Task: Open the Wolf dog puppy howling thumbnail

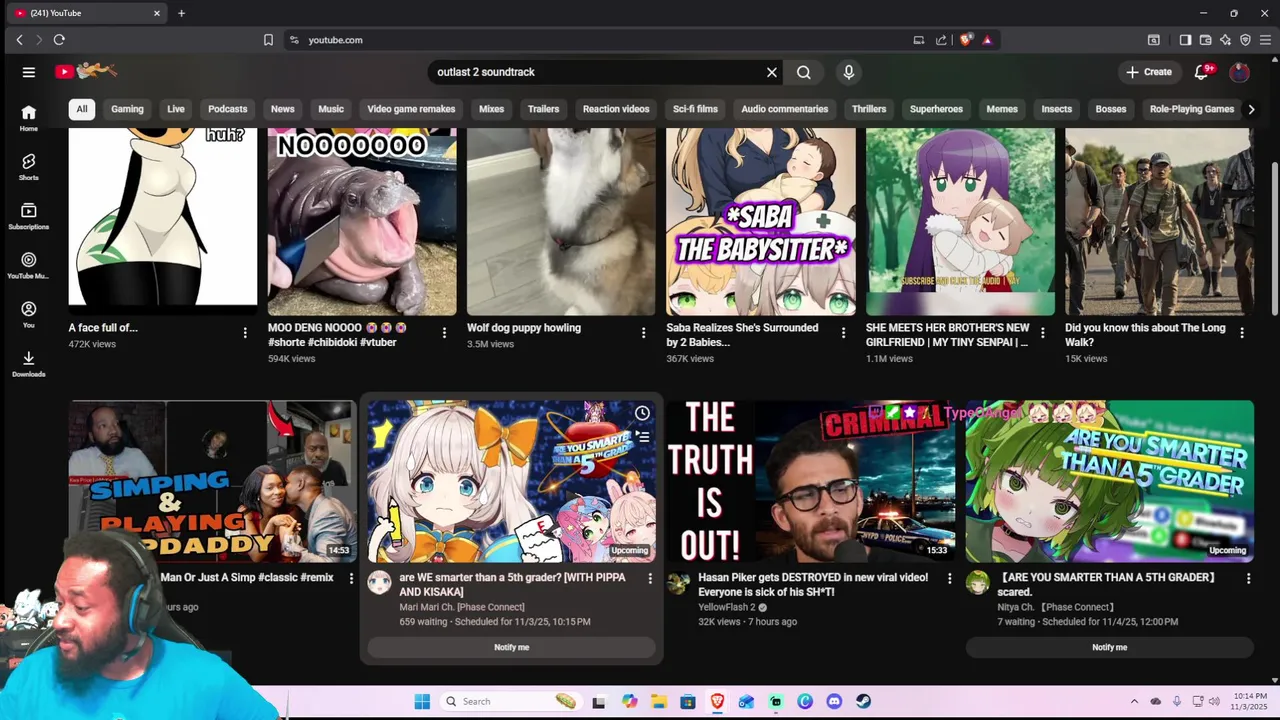Action: click(561, 221)
